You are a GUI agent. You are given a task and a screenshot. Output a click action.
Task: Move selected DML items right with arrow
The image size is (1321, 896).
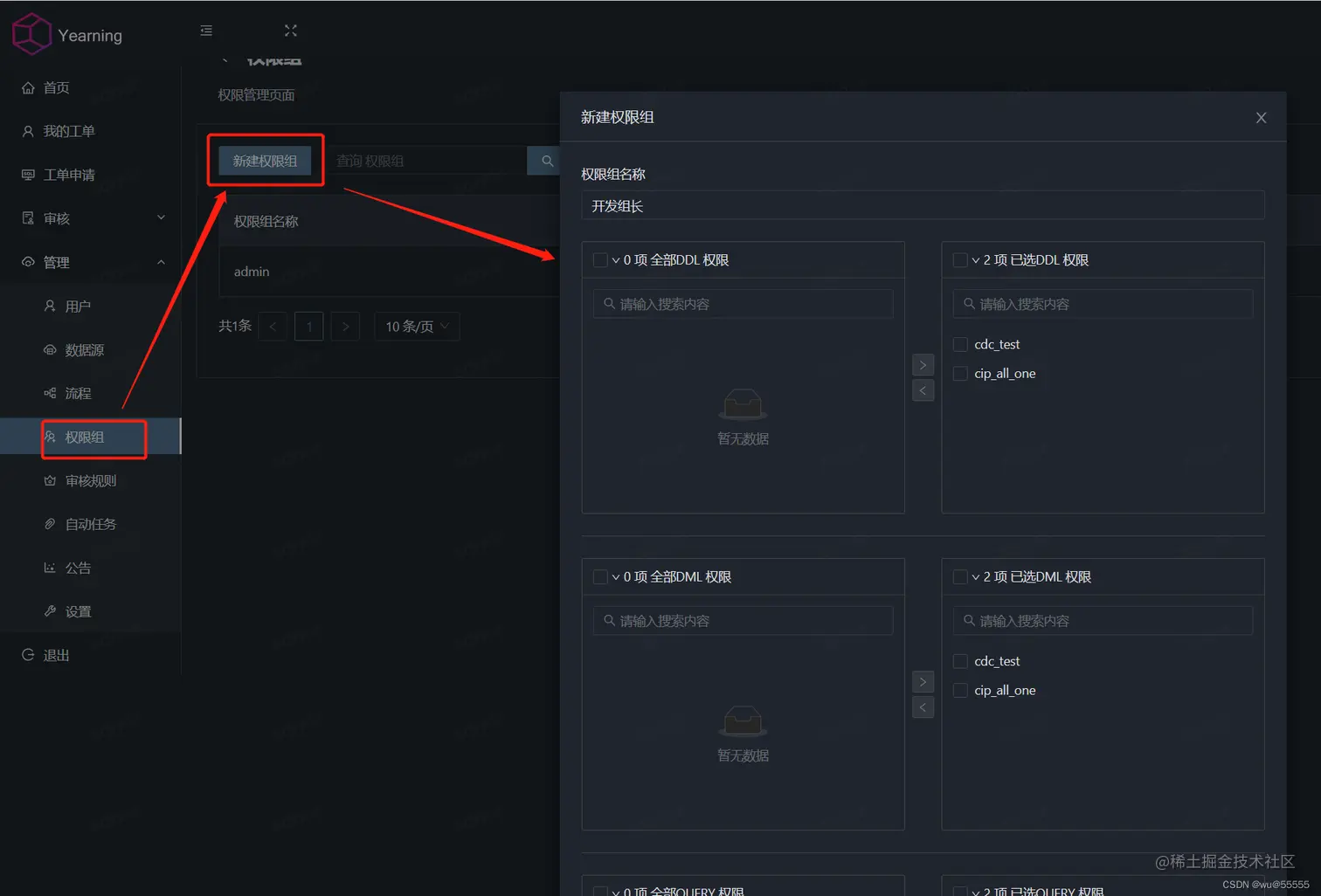pyautogui.click(x=923, y=682)
